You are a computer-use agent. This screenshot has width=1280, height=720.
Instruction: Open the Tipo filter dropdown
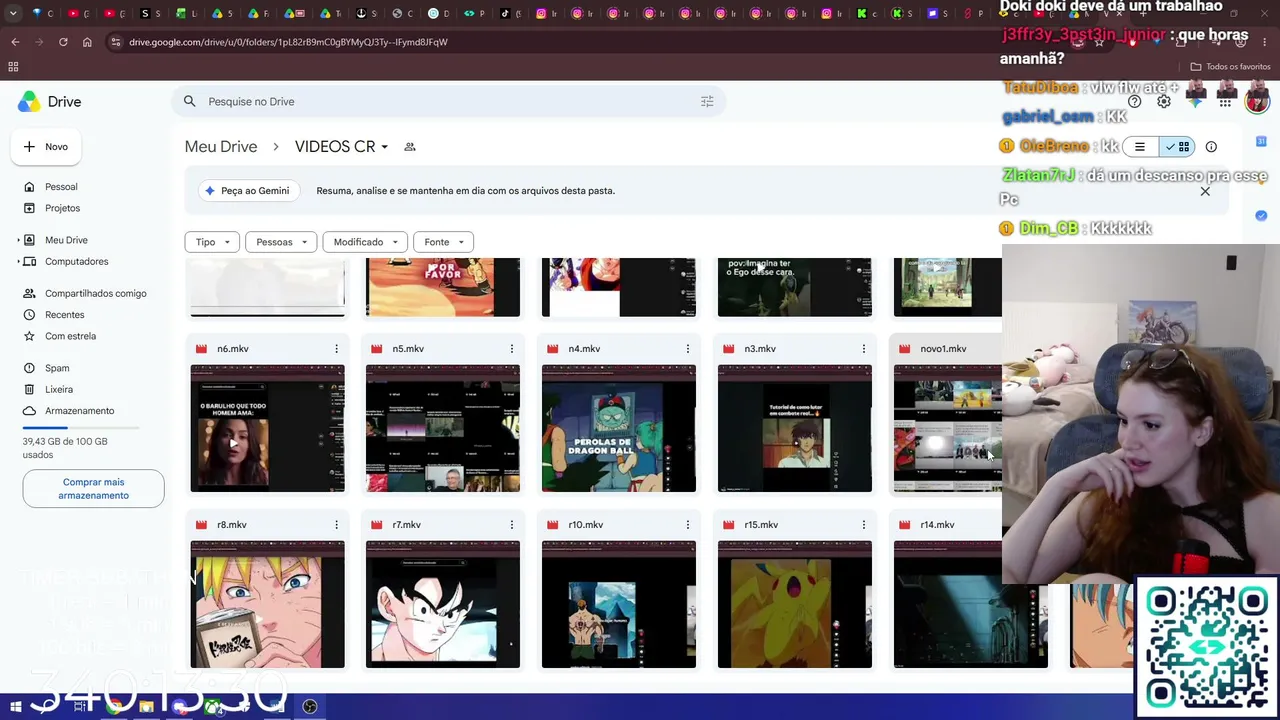click(212, 242)
